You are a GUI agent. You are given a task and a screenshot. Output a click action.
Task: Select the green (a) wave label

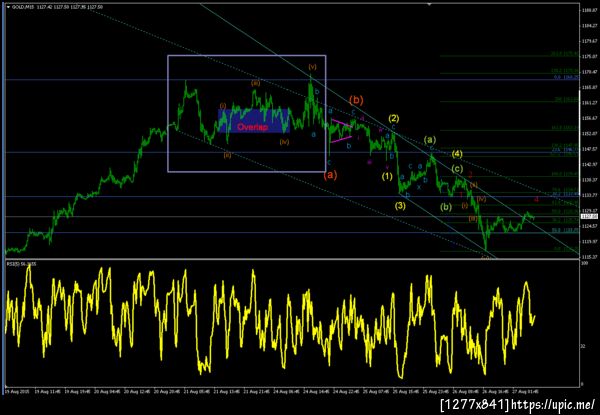tap(430, 140)
